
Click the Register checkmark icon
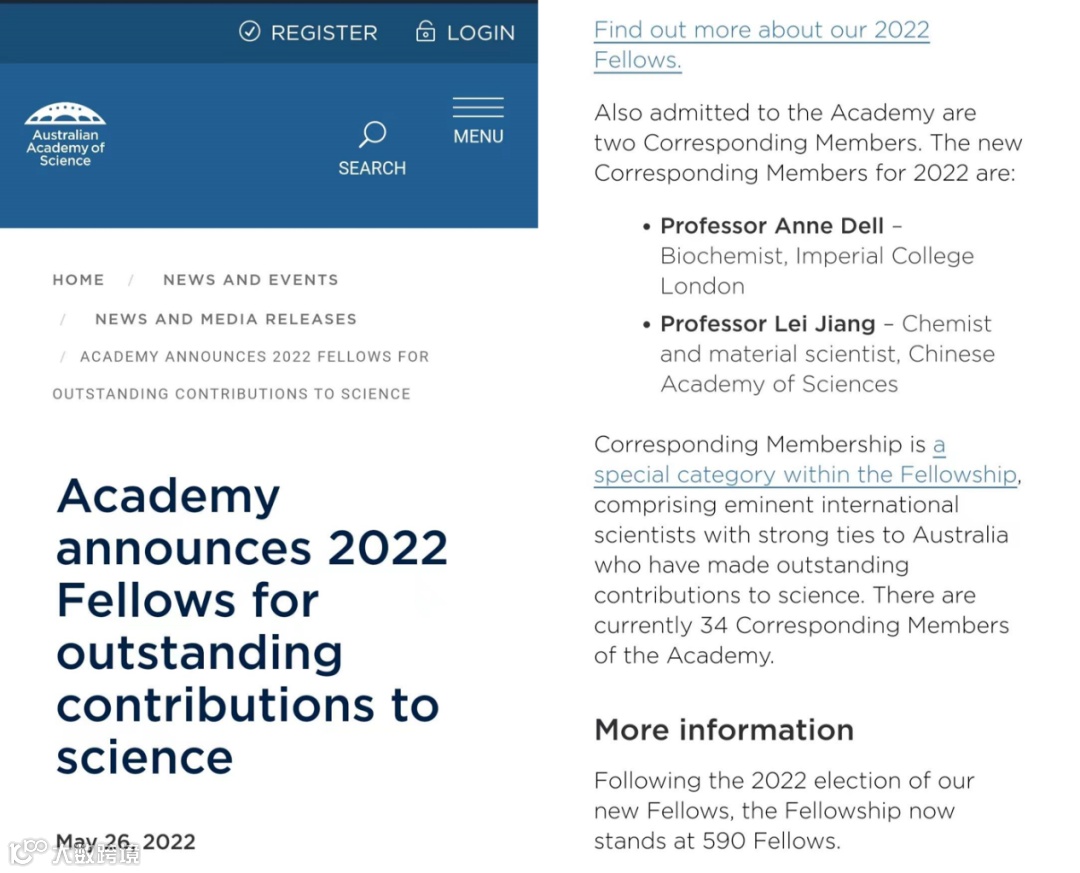[x=249, y=31]
